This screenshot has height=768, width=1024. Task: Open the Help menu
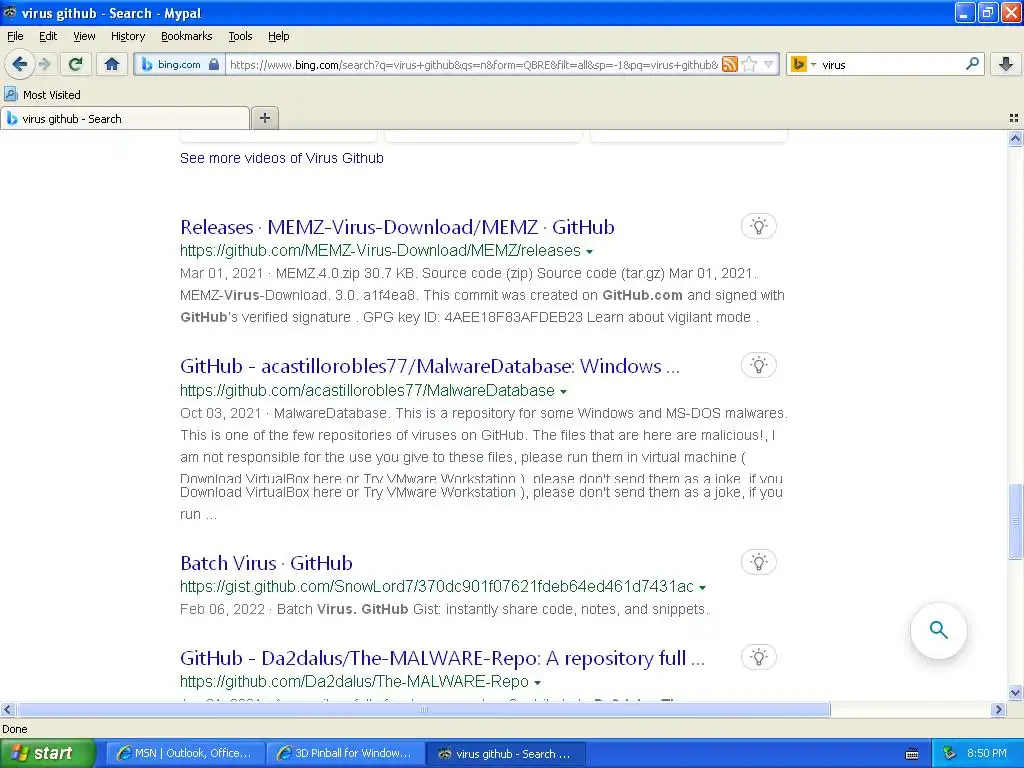(278, 36)
